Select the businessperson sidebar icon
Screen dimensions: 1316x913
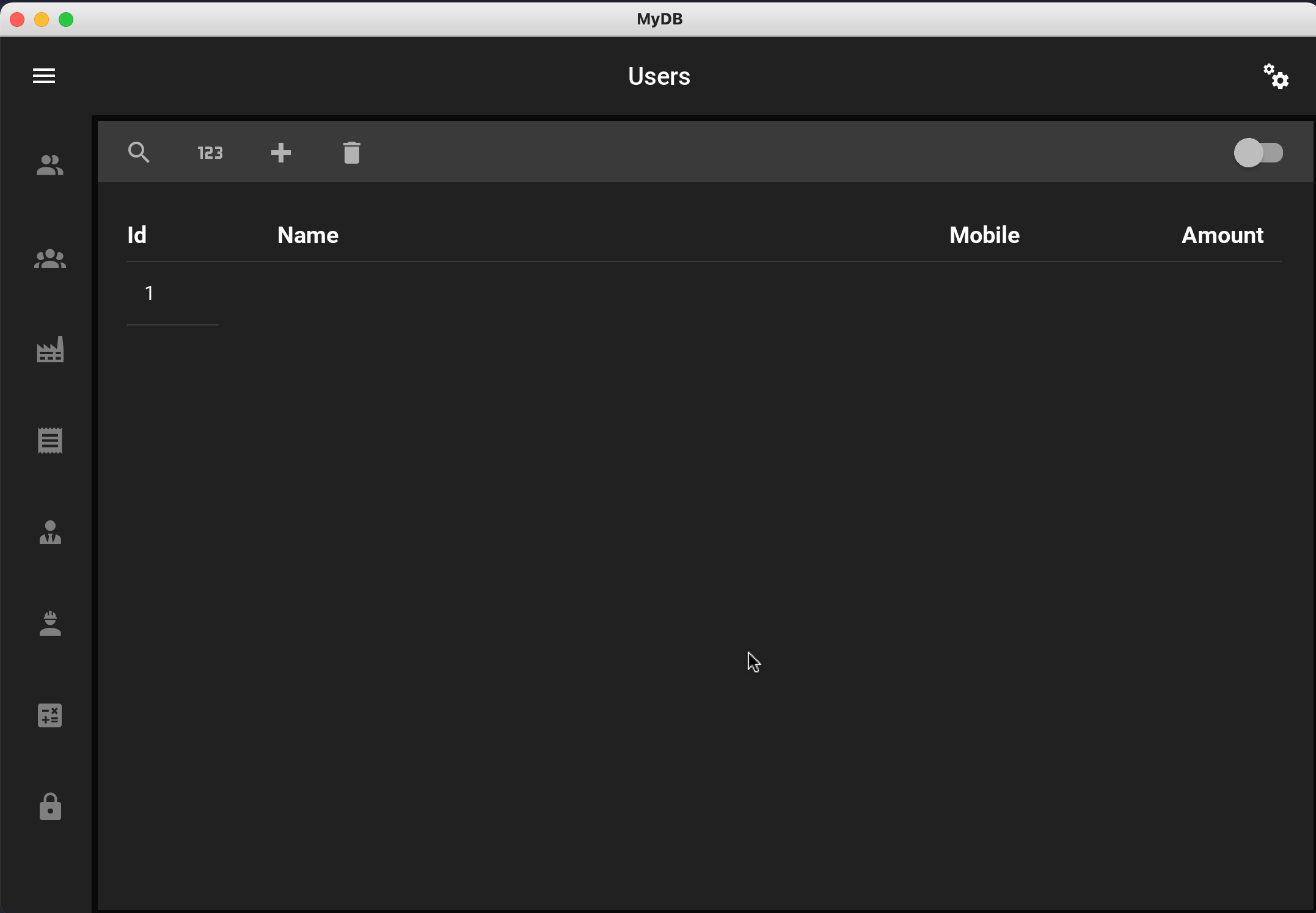50,533
